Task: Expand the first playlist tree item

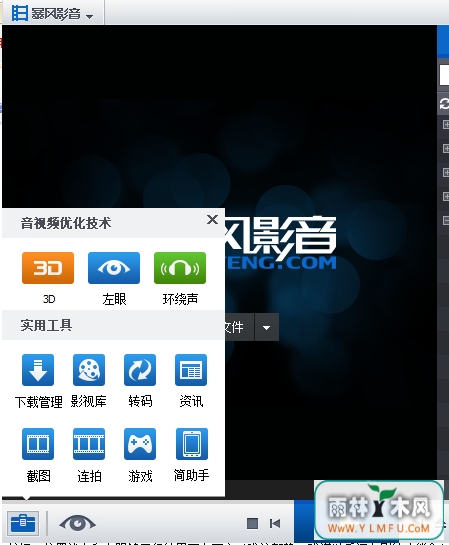Action: click(446, 124)
